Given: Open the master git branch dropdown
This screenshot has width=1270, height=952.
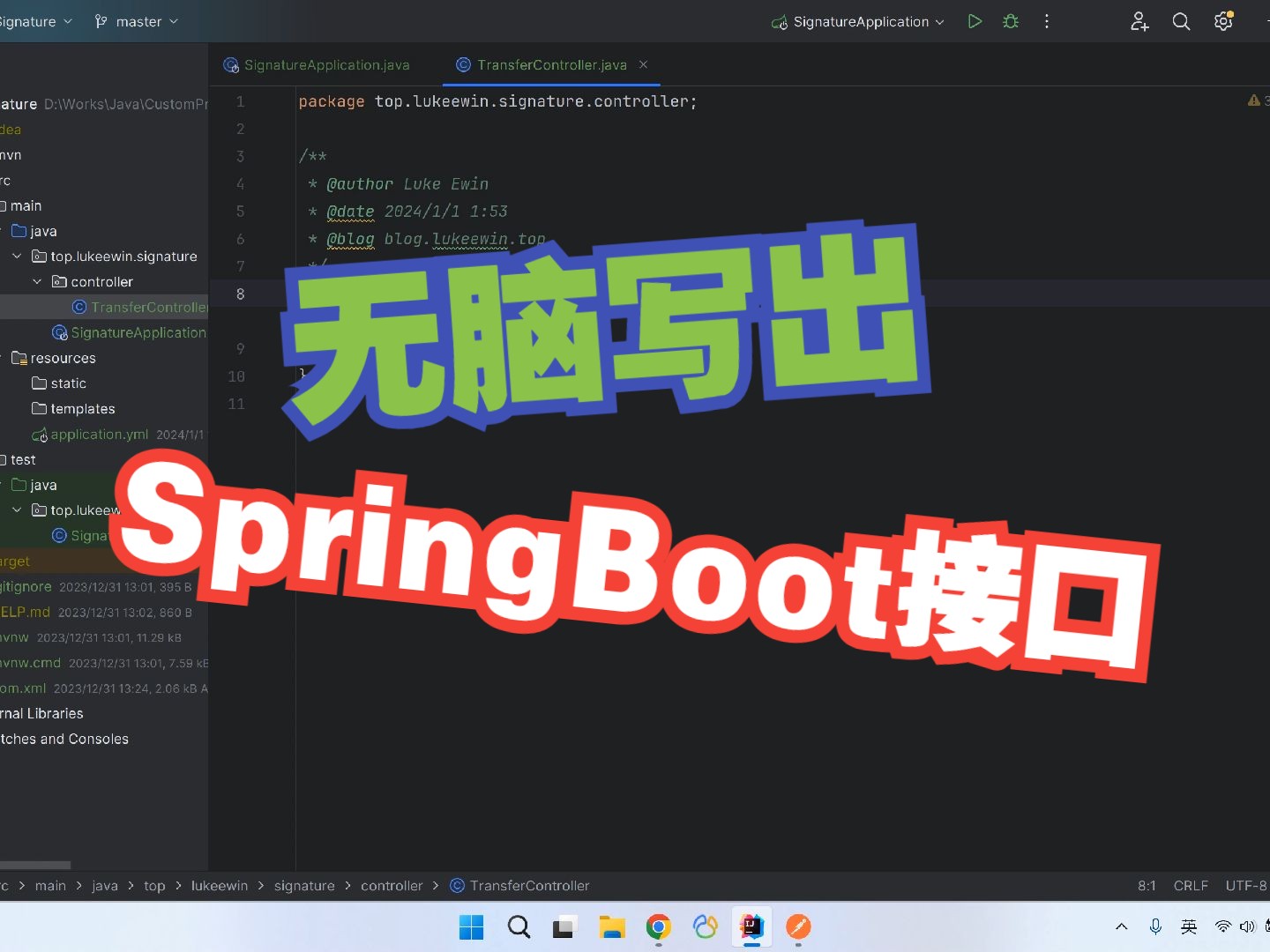Looking at the screenshot, I should pos(137,21).
